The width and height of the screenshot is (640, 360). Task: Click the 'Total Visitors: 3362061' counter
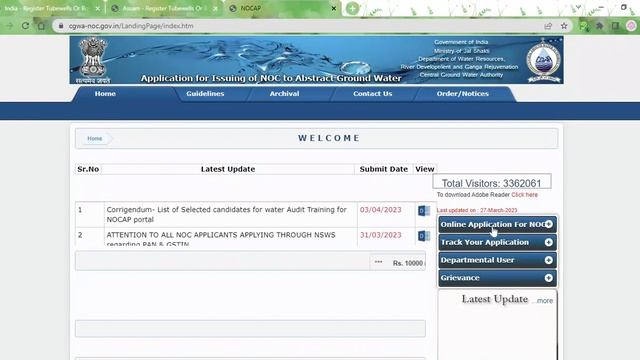point(491,183)
